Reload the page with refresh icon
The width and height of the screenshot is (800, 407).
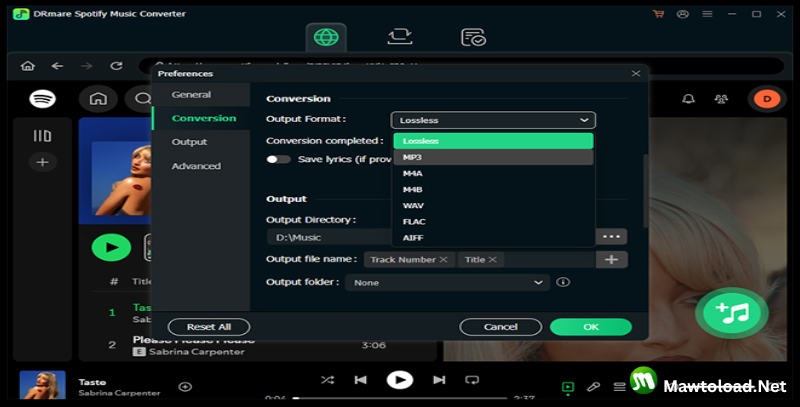click(x=116, y=66)
